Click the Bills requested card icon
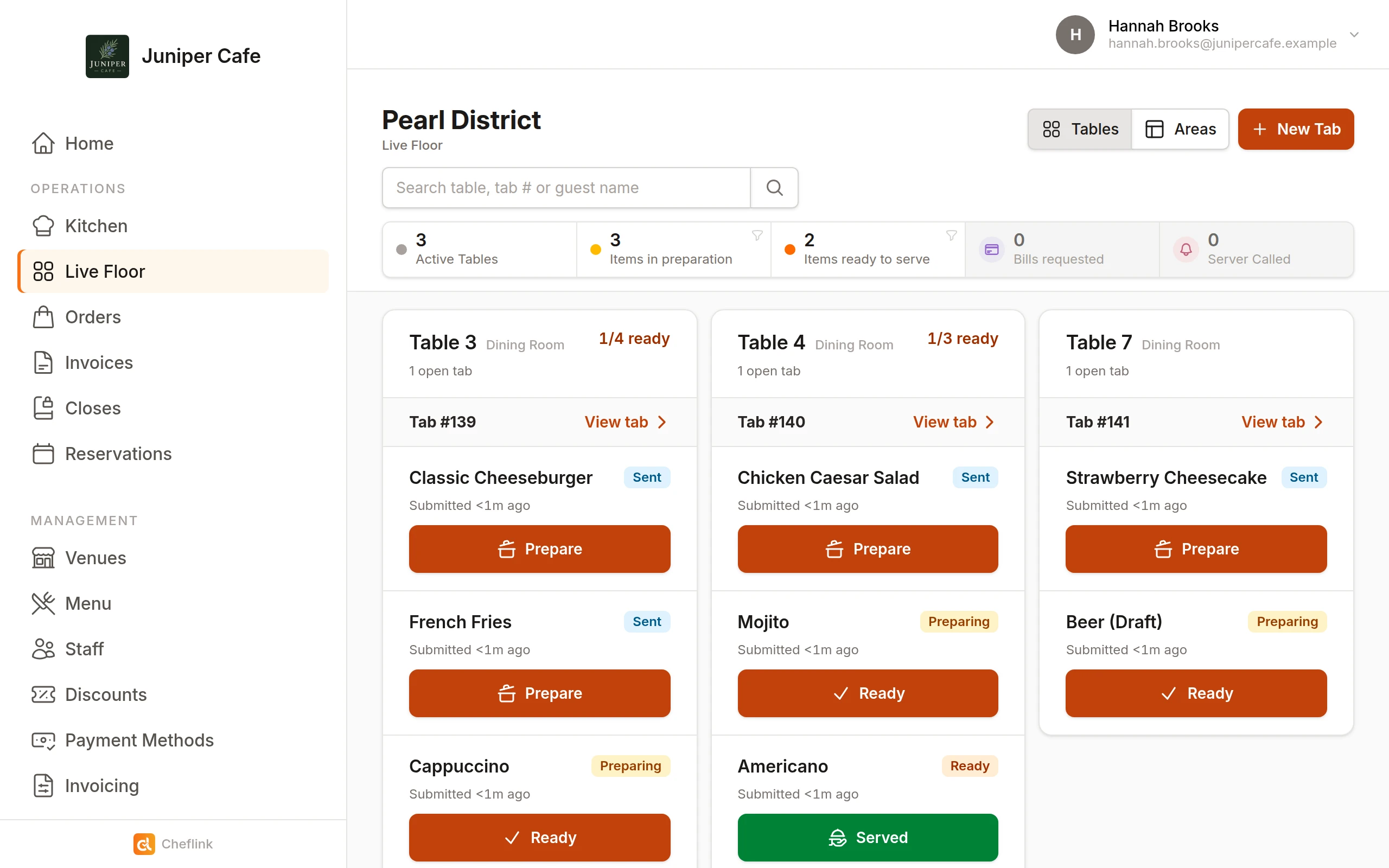 click(x=991, y=250)
